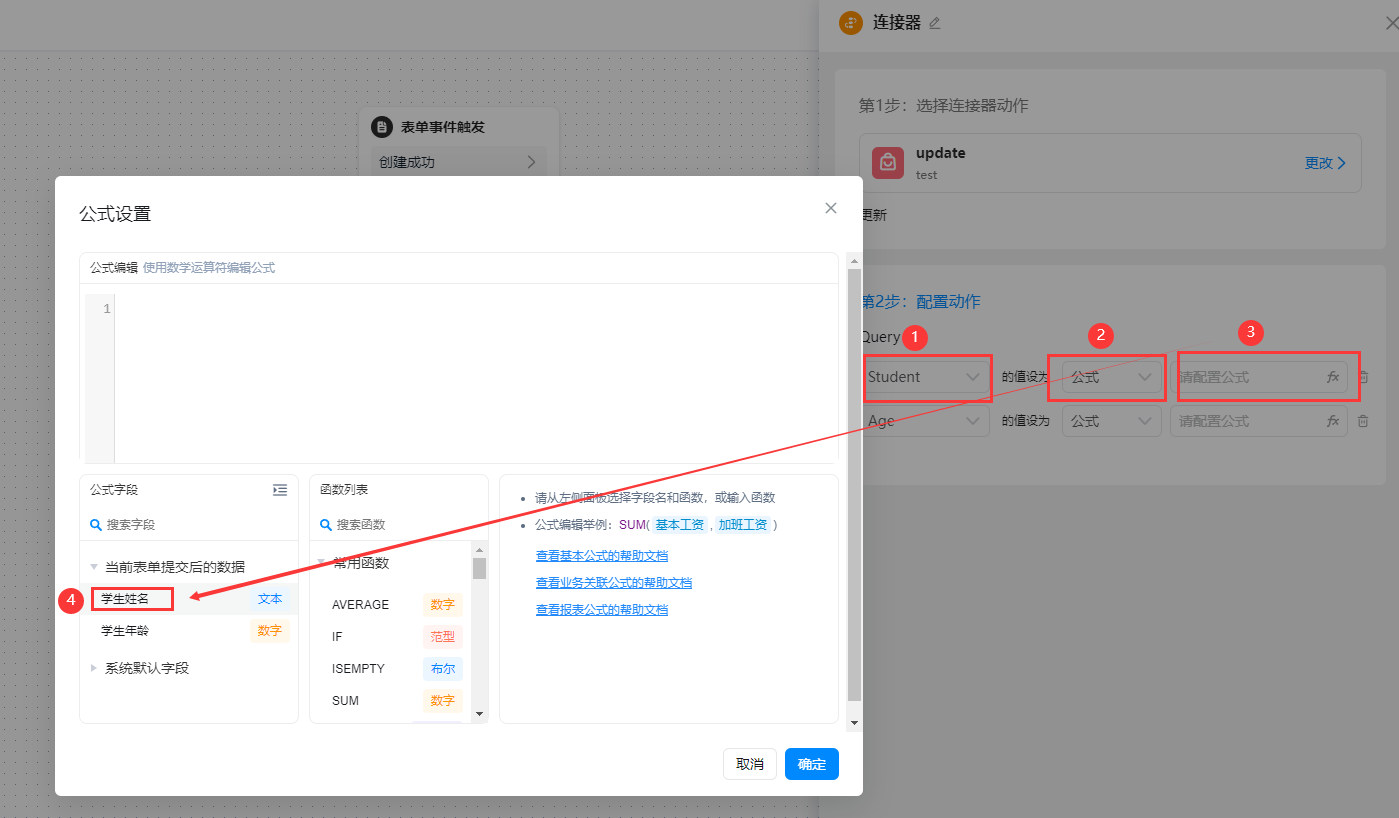Open 查看基本公式的帮助文档 link
Image resolution: width=1399 pixels, height=818 pixels.
point(602,556)
